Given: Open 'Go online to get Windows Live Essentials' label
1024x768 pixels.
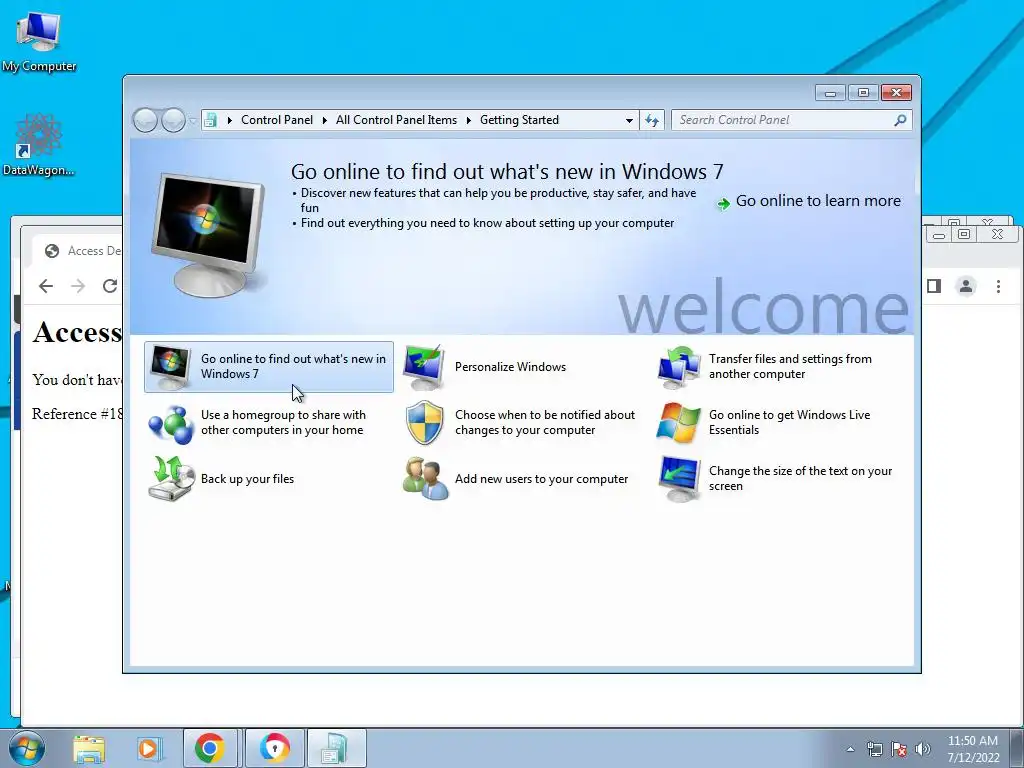Looking at the screenshot, I should click(790, 423).
